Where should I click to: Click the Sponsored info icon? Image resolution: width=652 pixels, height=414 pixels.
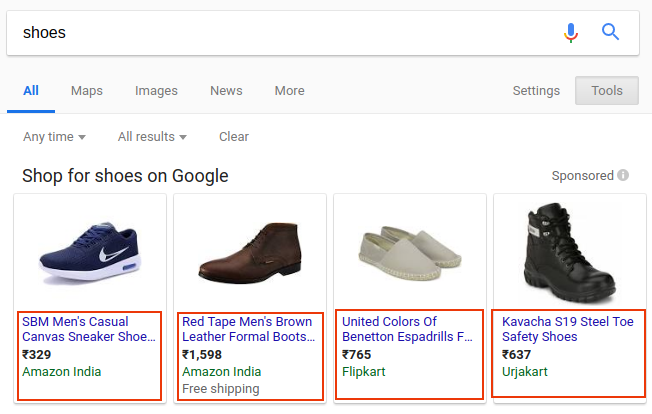tap(623, 175)
